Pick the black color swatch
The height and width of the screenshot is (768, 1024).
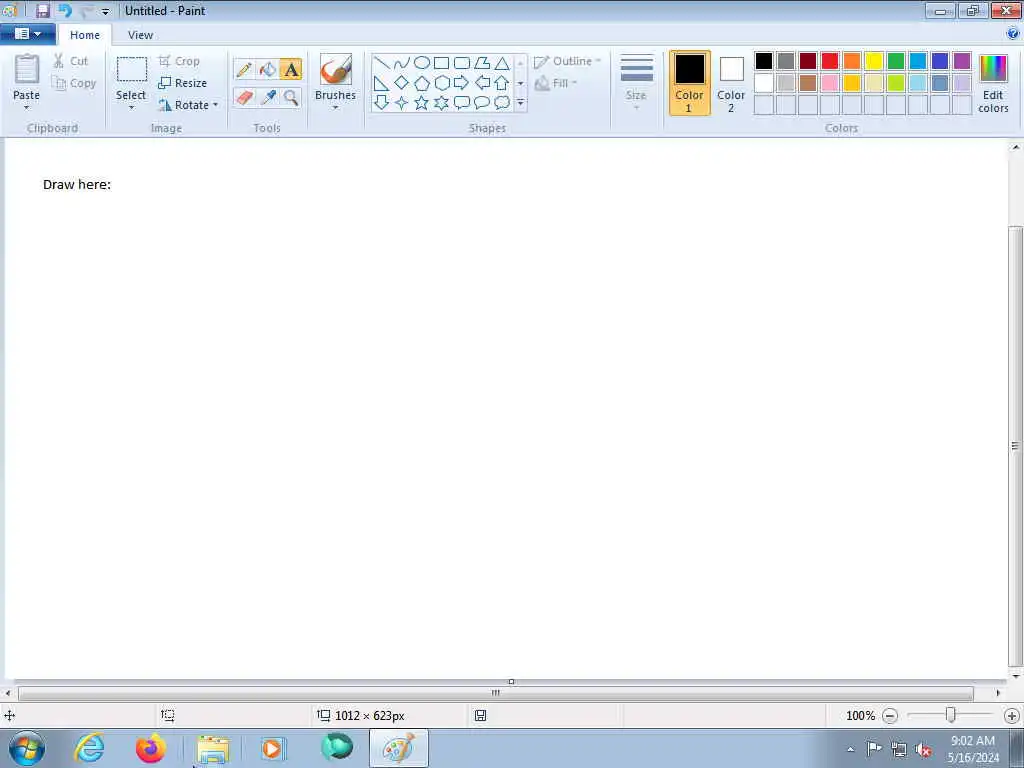coord(764,61)
